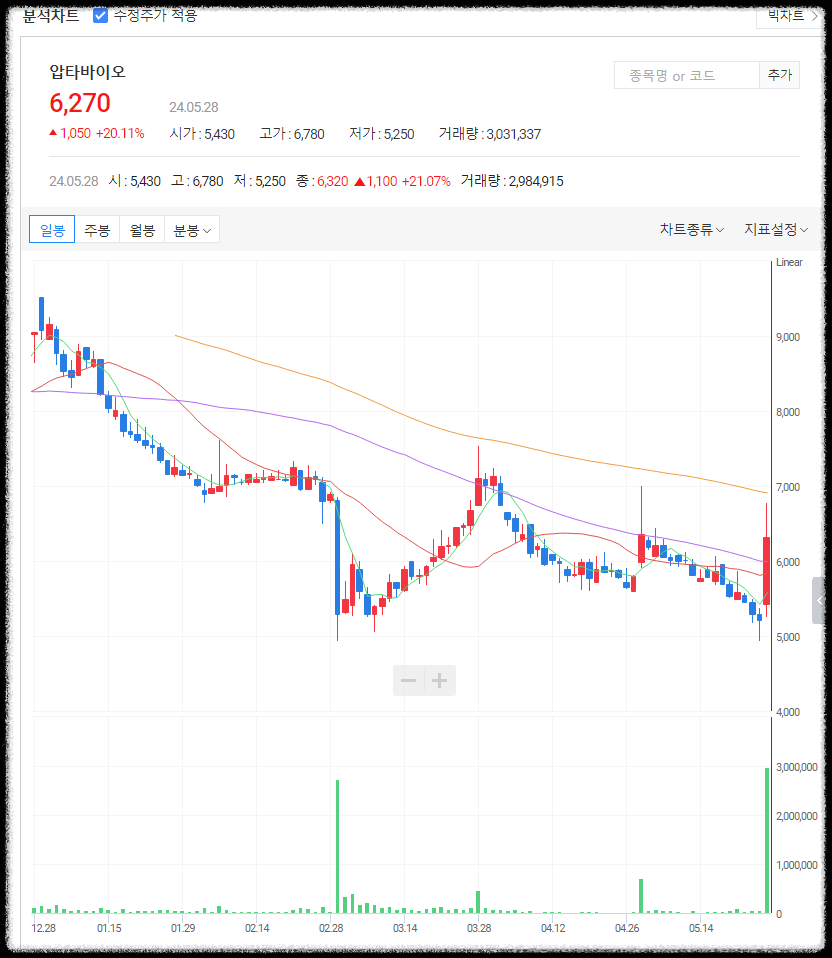Click the 종 : 6,320 closing value
The image size is (832, 958).
point(322,181)
